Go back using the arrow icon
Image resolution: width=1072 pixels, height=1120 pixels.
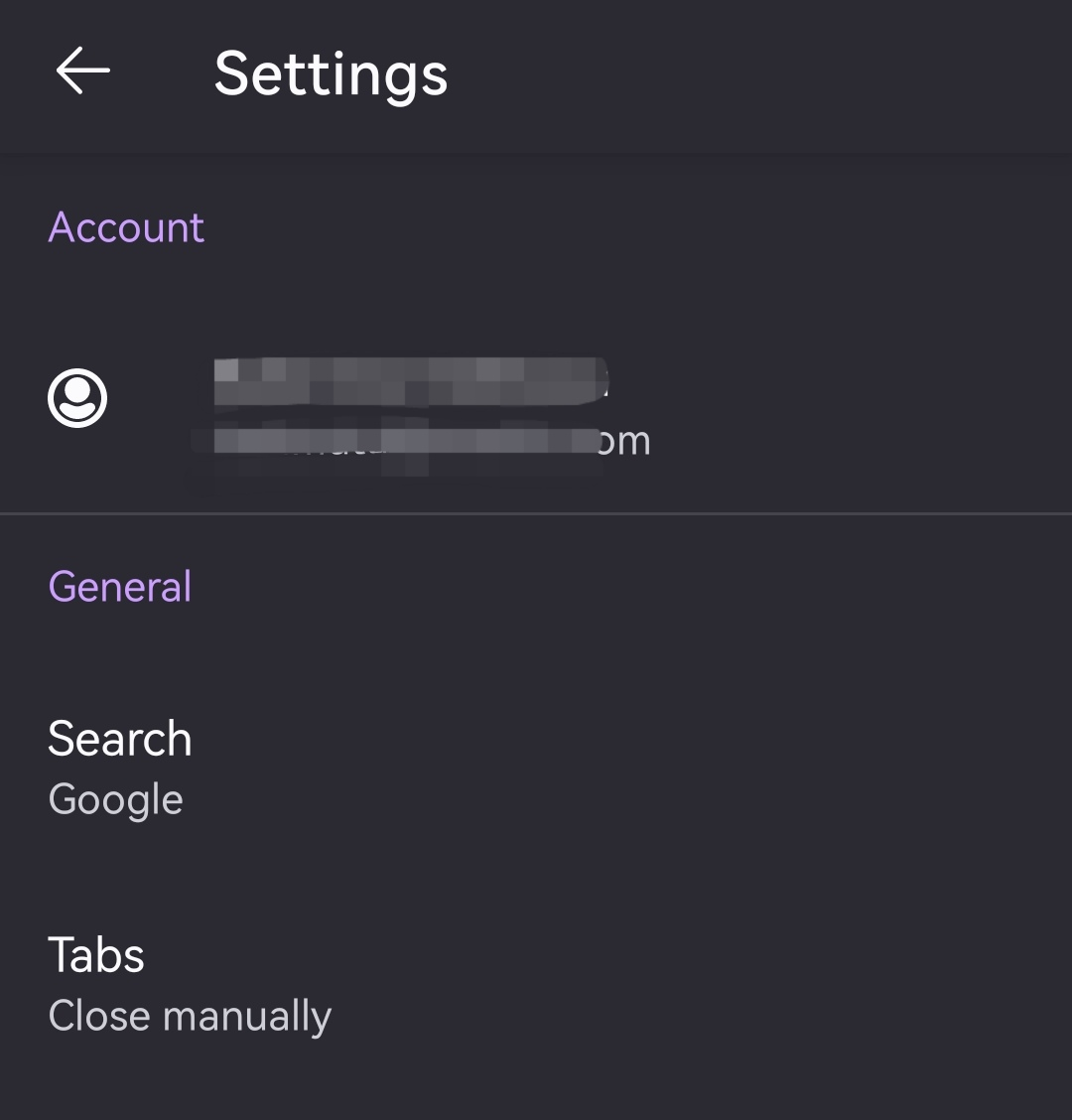pyautogui.click(x=82, y=71)
